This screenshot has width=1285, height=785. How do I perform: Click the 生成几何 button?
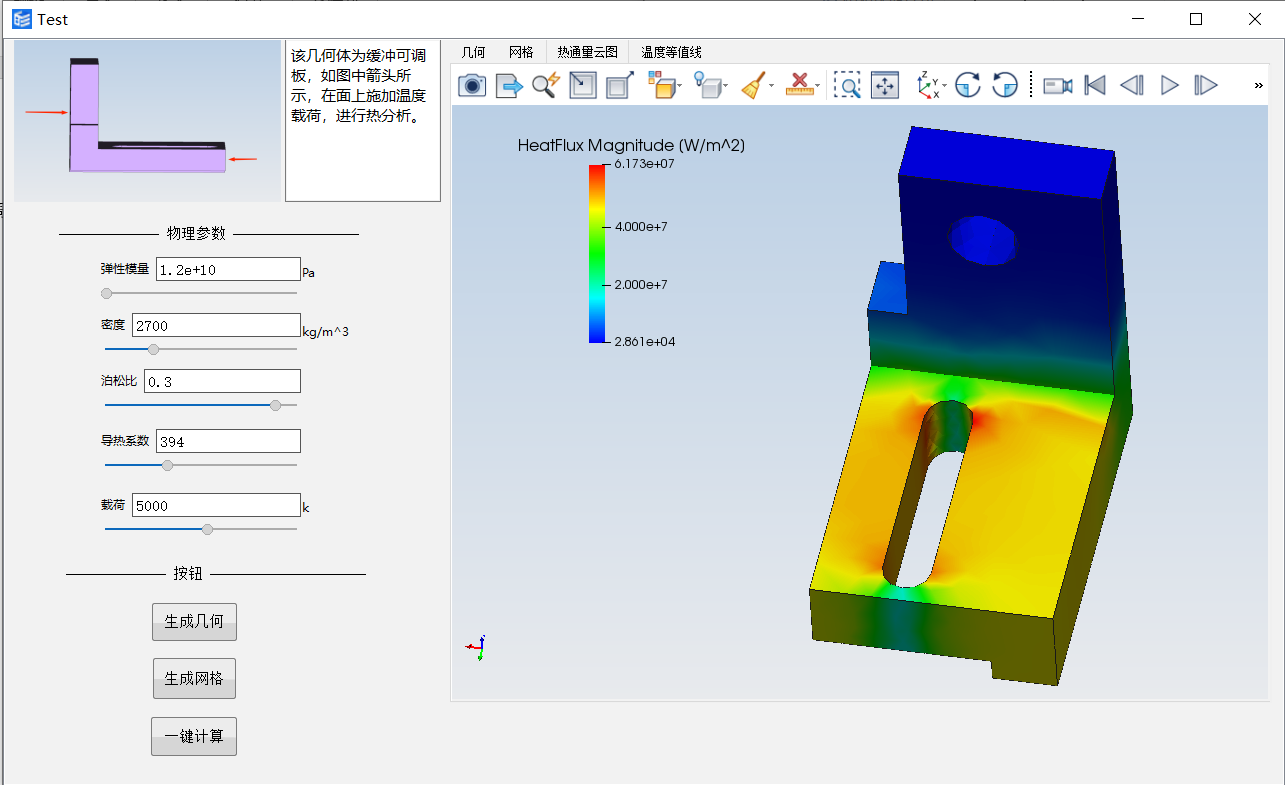pos(194,622)
